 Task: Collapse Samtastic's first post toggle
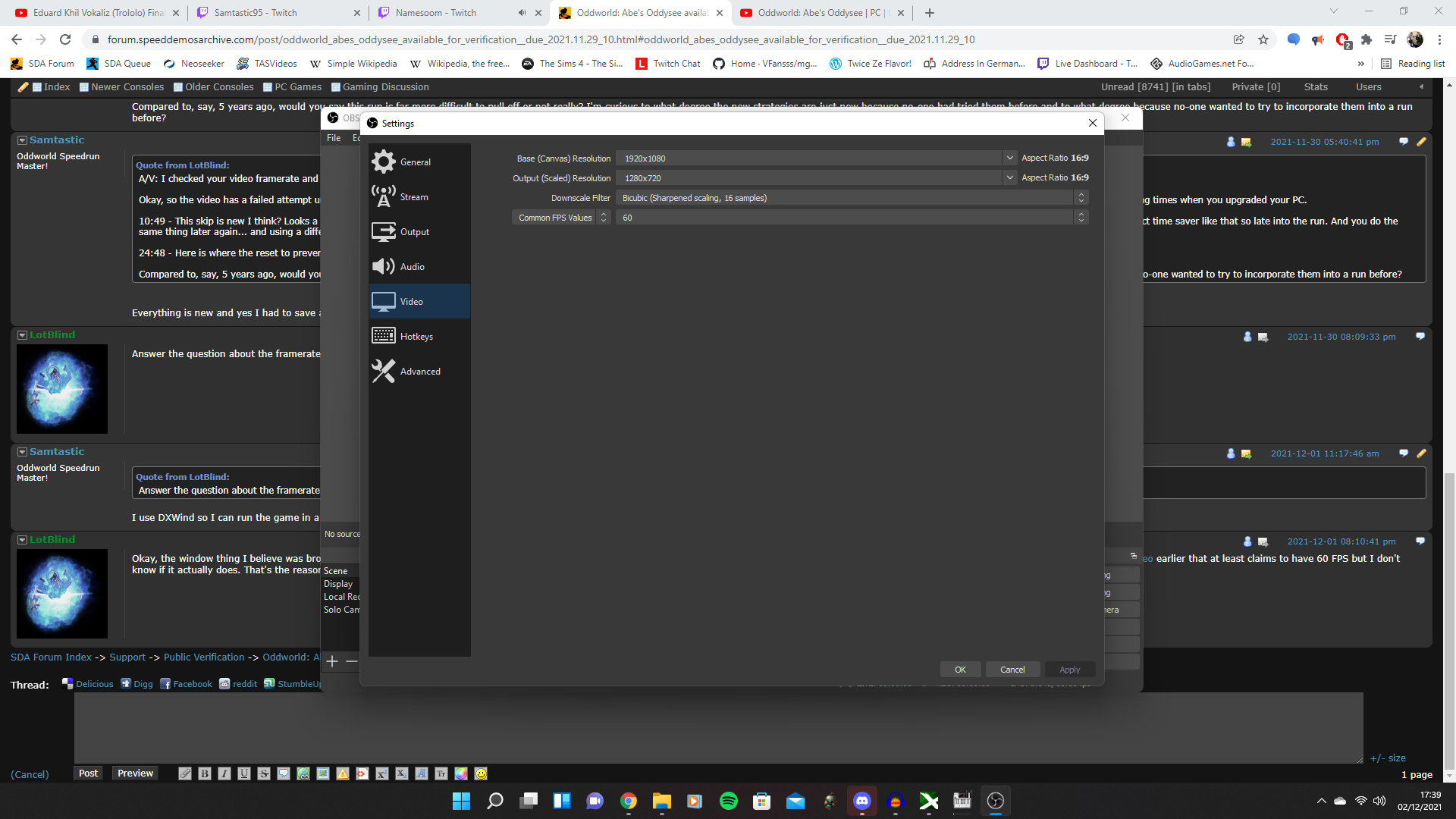click(x=22, y=140)
